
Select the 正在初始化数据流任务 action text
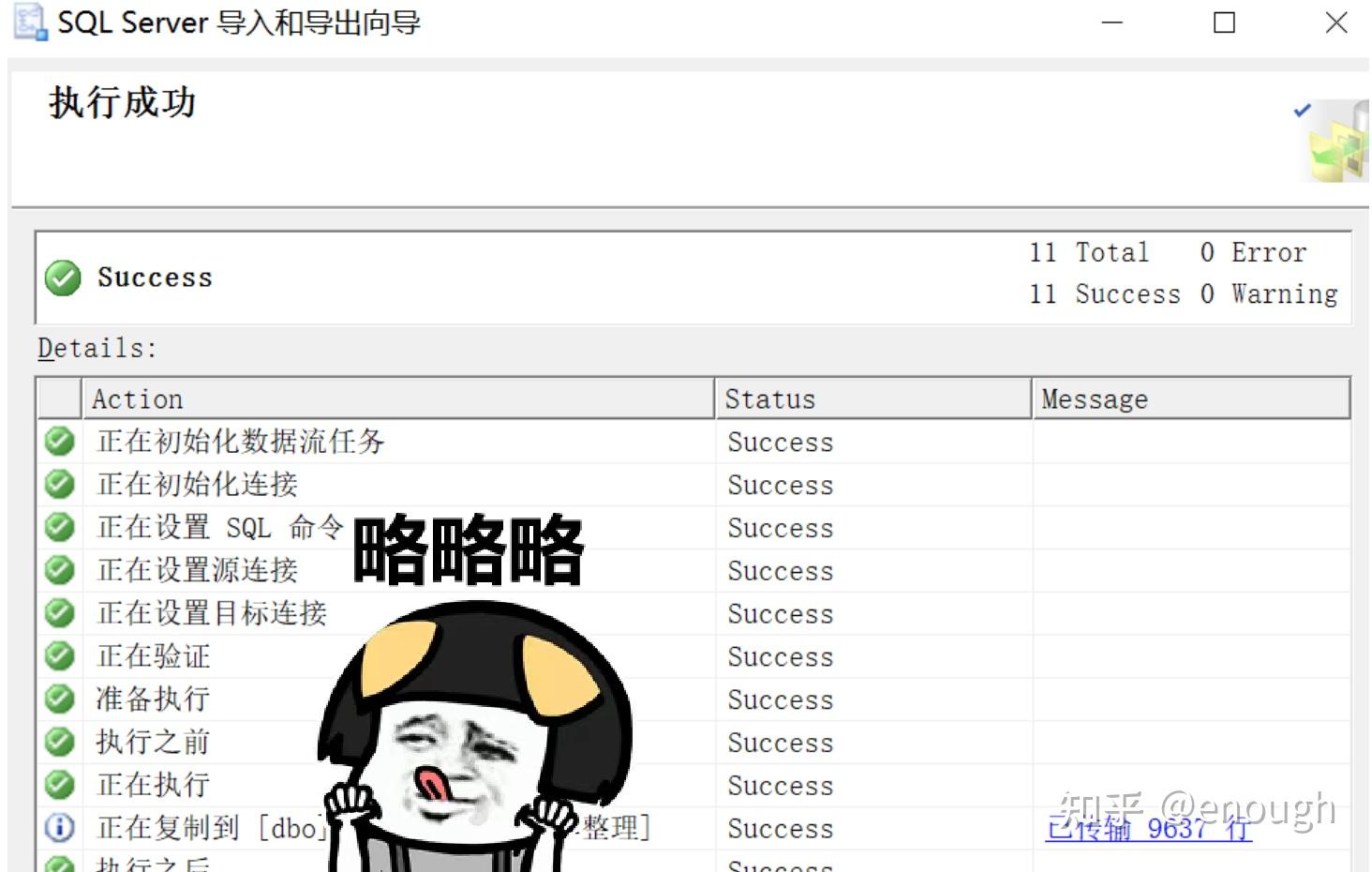click(x=241, y=441)
